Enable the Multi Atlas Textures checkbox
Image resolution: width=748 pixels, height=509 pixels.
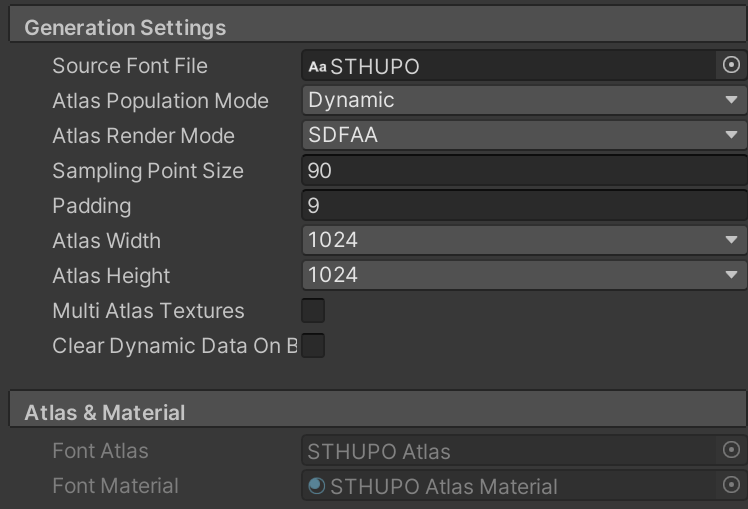pos(313,311)
